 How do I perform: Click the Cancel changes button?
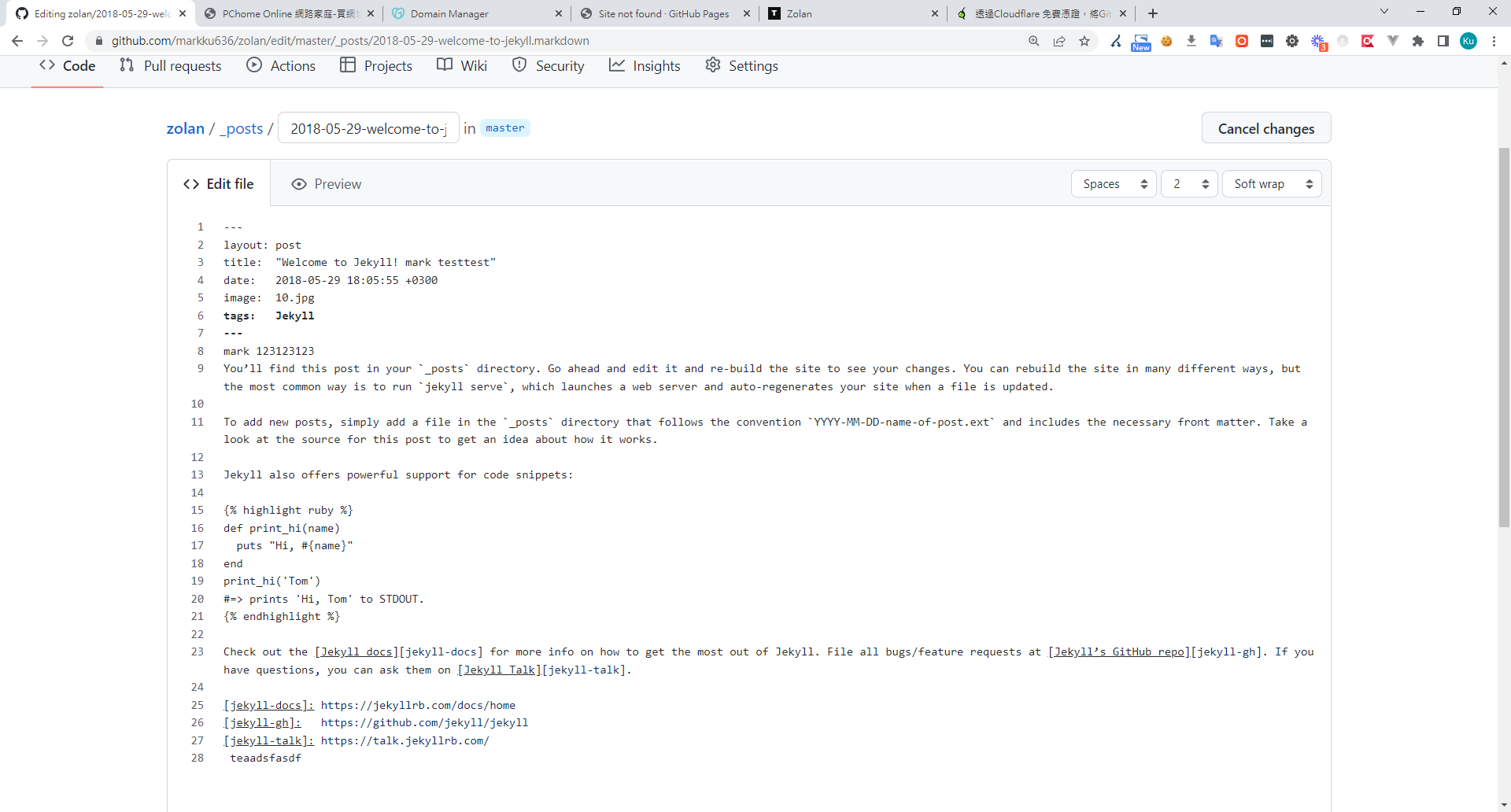[x=1265, y=128]
